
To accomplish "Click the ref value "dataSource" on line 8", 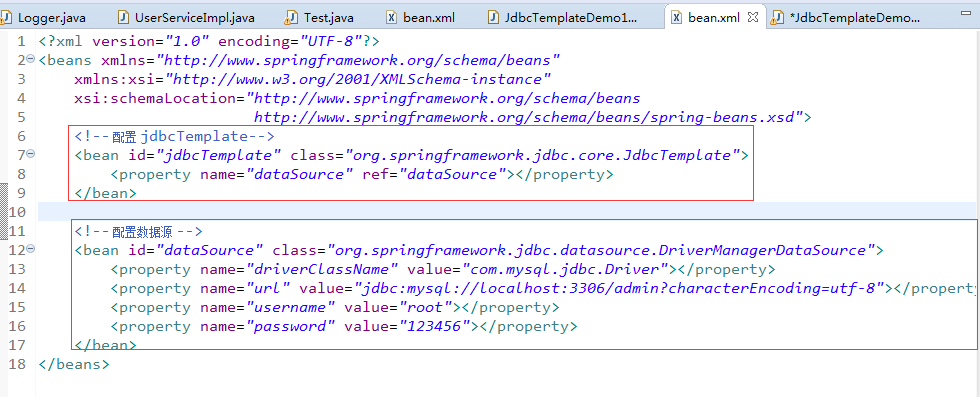I will coord(453,174).
